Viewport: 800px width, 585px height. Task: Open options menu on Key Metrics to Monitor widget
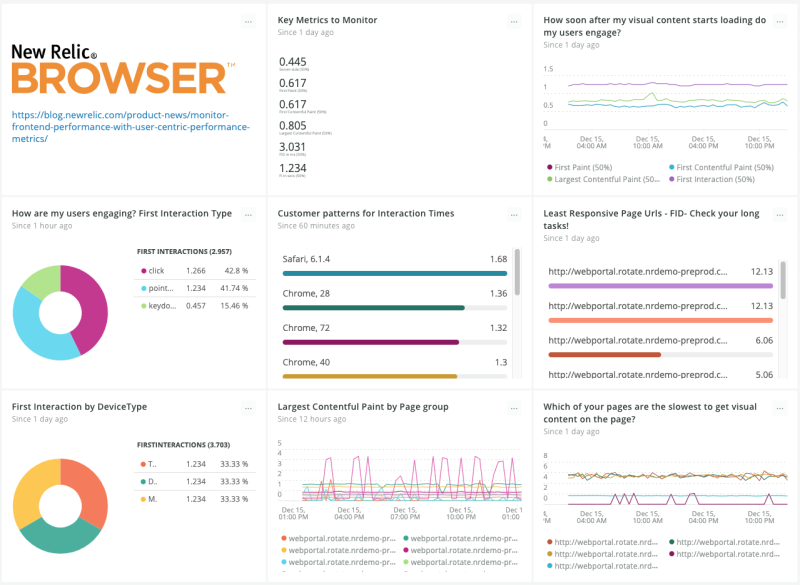[x=514, y=19]
